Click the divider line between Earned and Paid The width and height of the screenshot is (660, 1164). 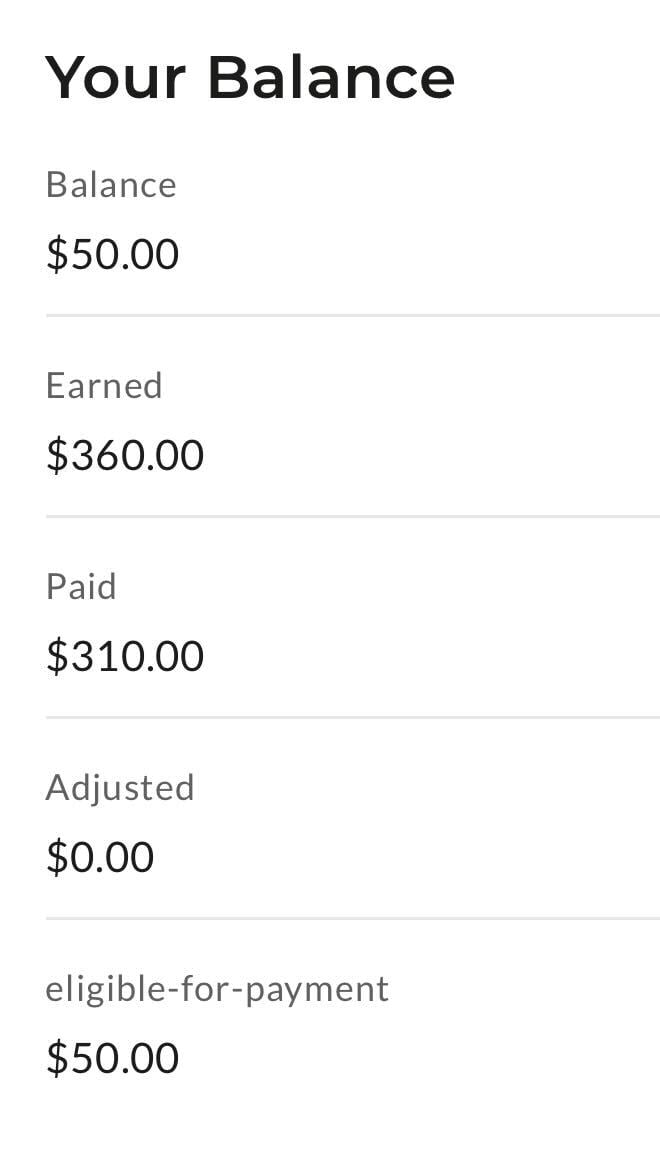353,516
